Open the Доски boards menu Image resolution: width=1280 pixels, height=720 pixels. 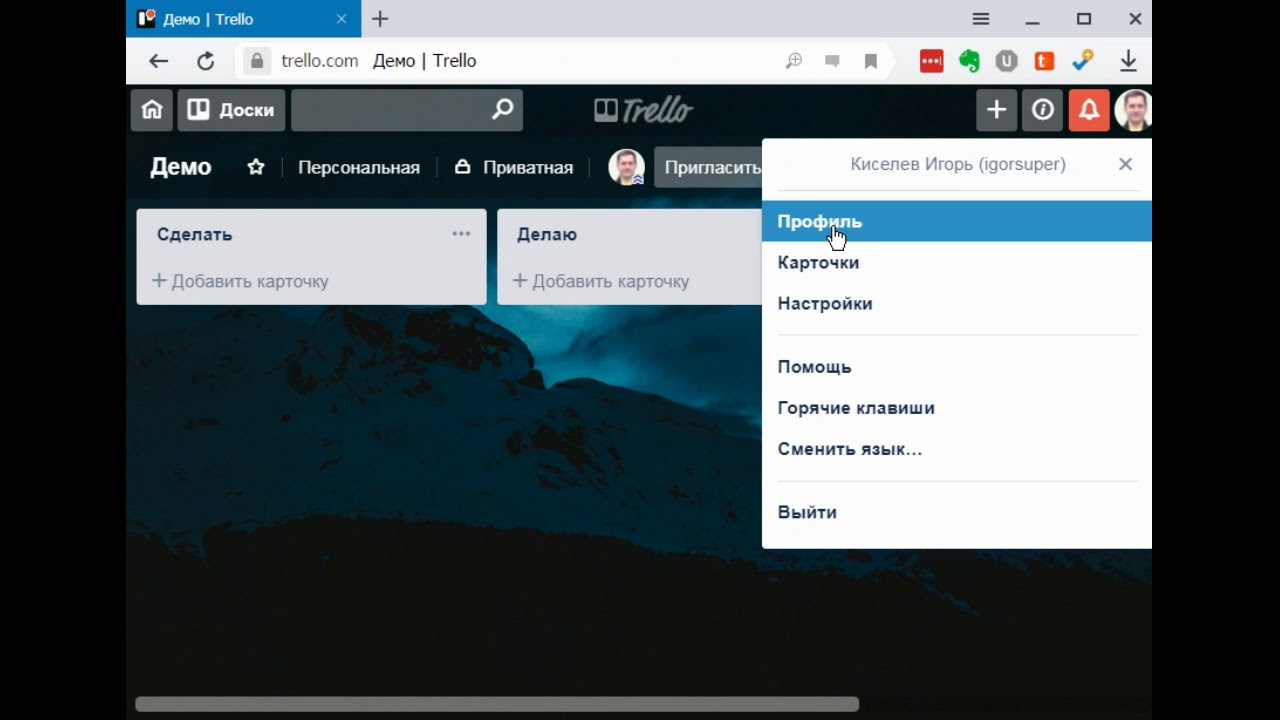[231, 110]
